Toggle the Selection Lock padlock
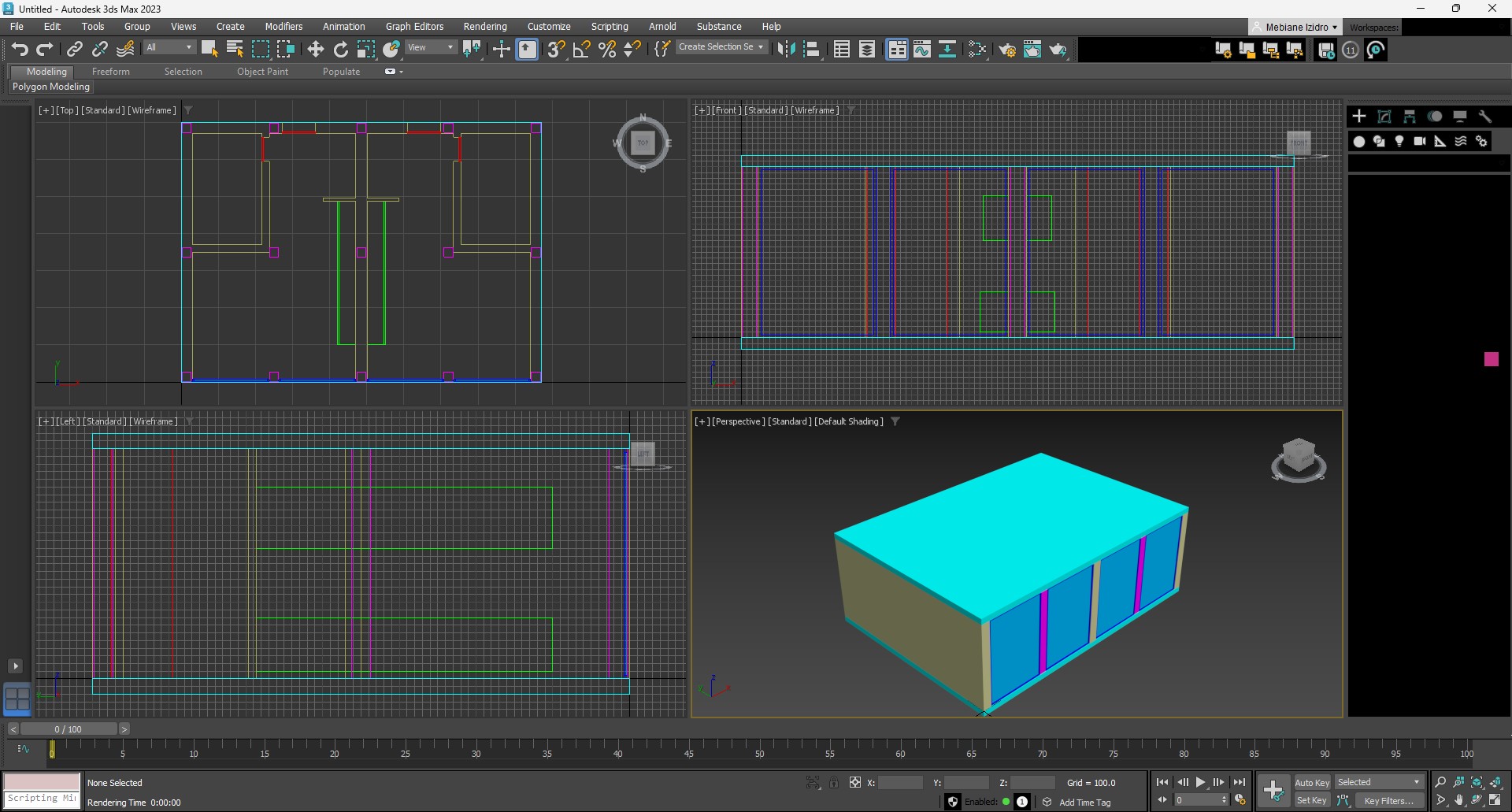1512x812 pixels. coord(833,782)
